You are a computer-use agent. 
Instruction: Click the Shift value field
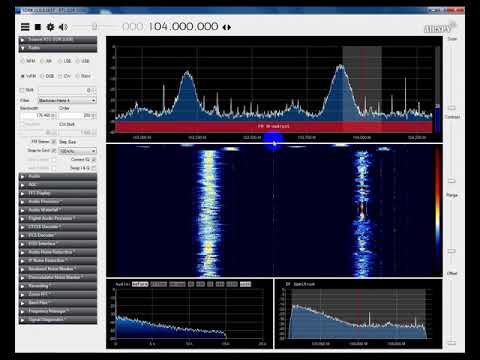tap(67, 90)
